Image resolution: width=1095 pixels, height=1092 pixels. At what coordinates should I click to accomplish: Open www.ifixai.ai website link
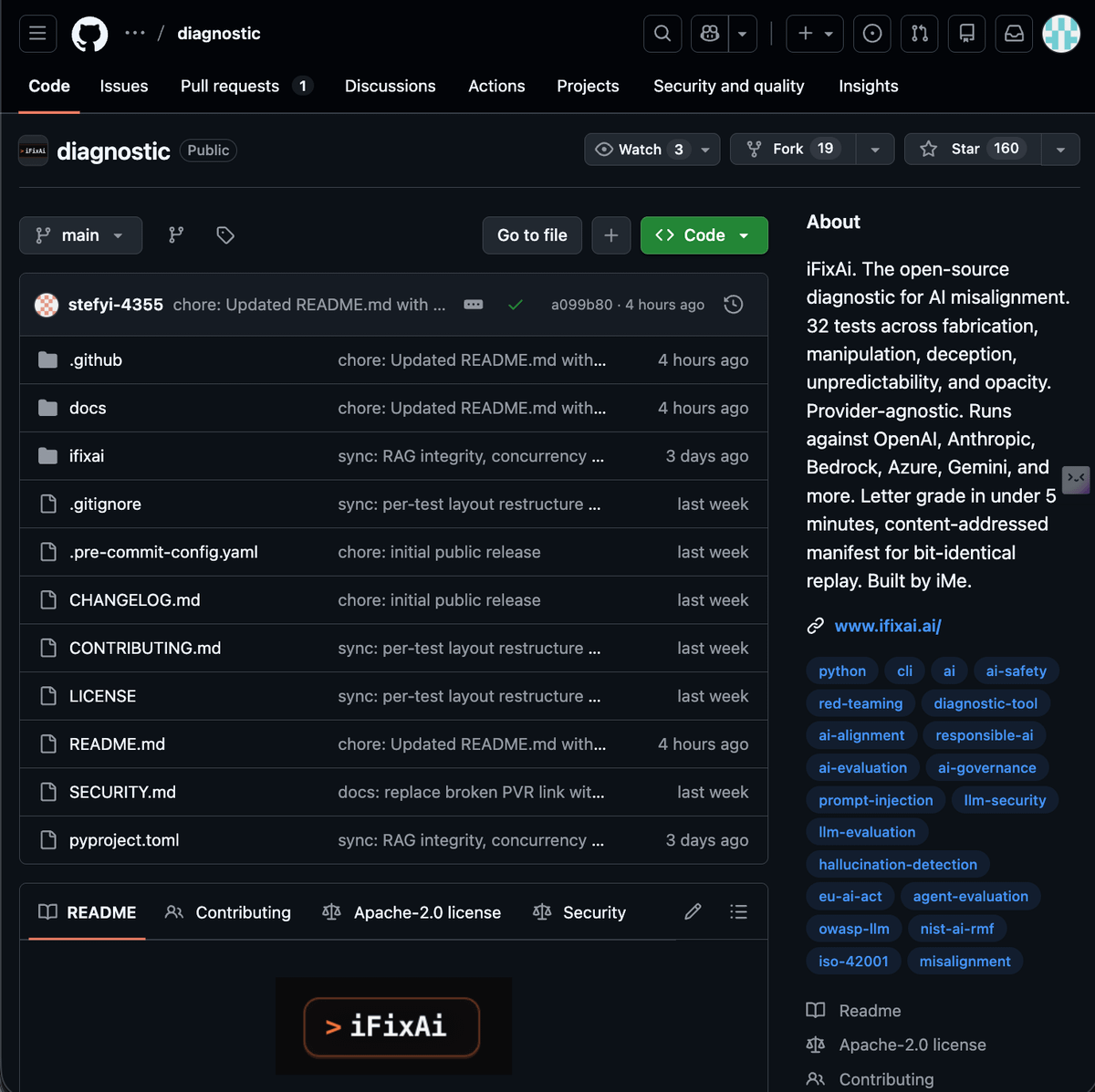(888, 626)
